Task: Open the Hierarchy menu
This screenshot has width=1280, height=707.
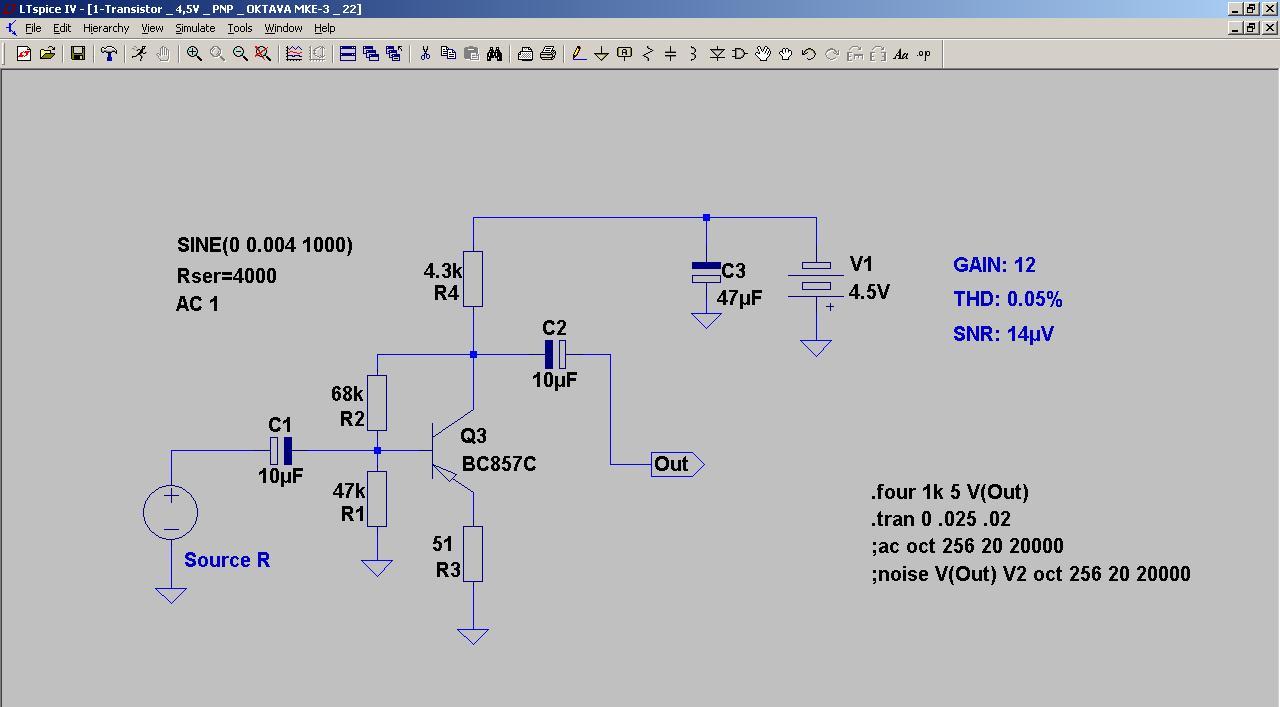Action: click(x=106, y=28)
